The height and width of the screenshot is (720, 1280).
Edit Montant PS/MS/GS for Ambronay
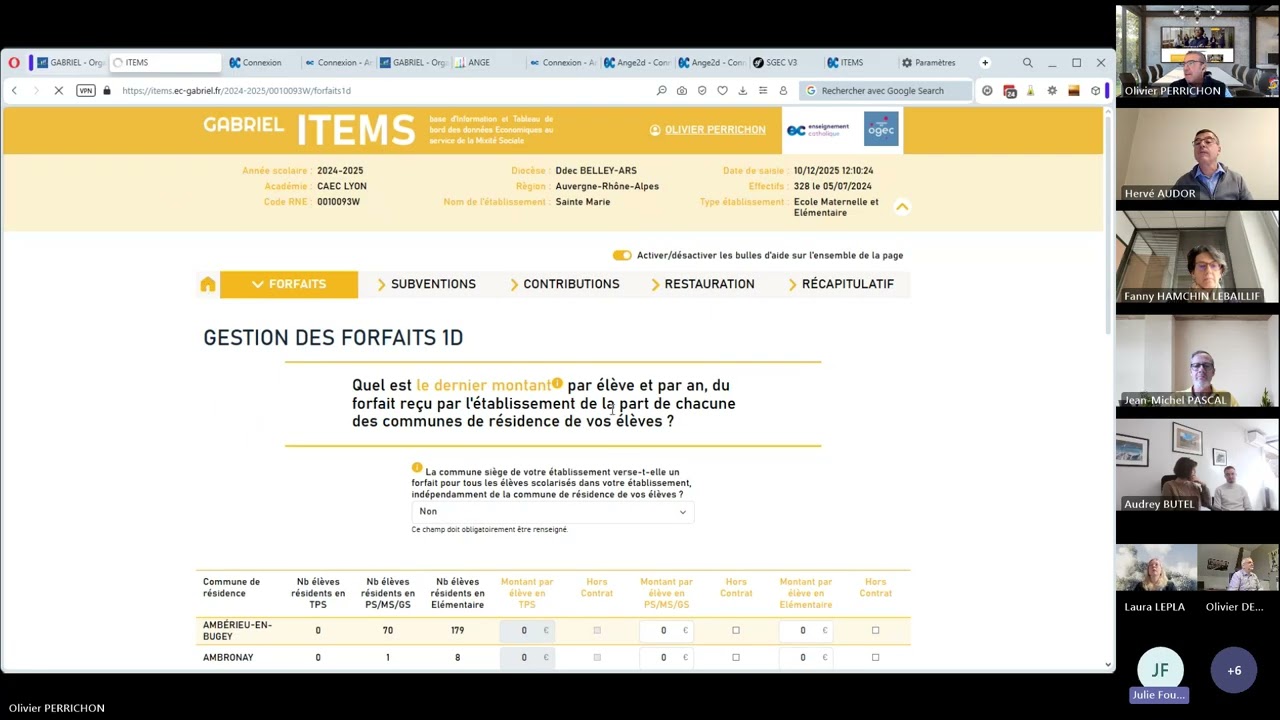point(666,657)
